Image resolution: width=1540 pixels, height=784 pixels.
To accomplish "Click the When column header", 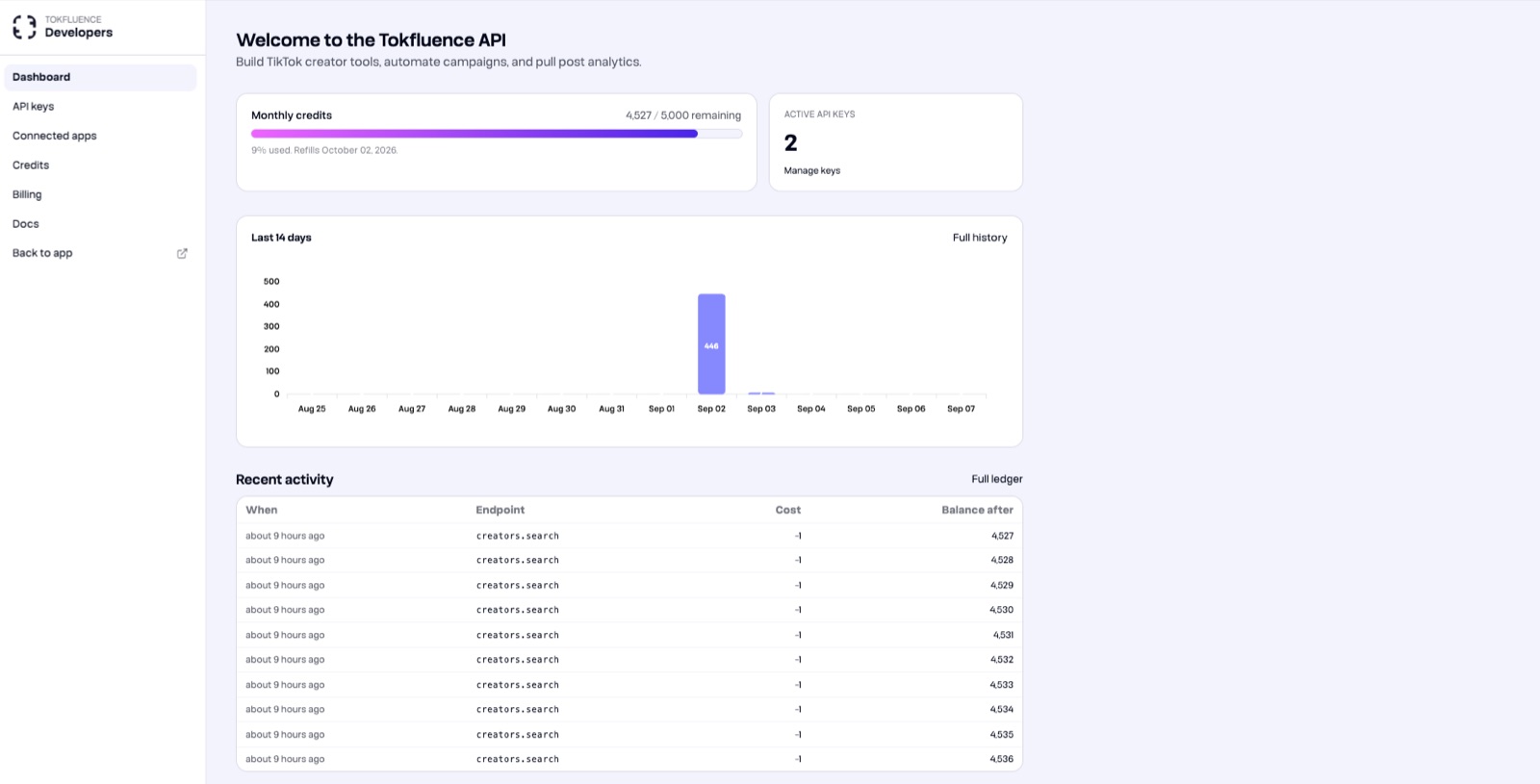I will click(x=261, y=510).
